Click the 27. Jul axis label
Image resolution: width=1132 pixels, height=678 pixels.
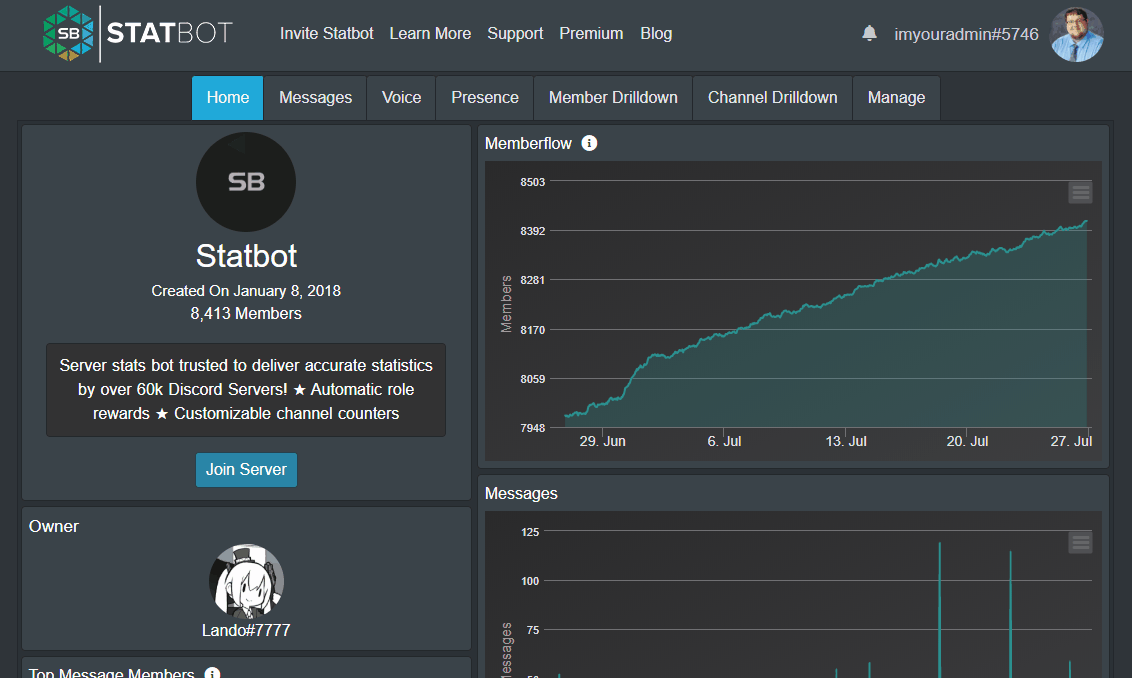[x=1071, y=441]
